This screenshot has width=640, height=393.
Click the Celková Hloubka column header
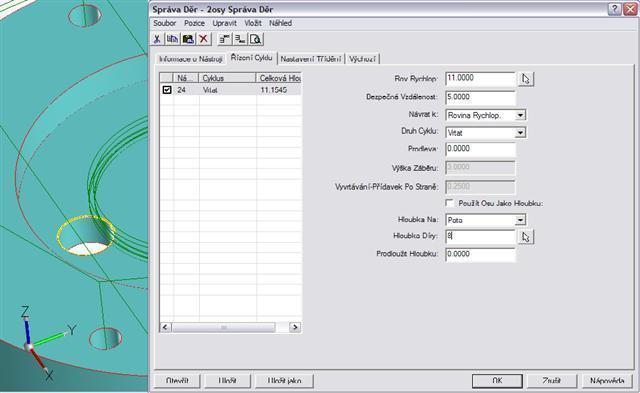[x=279, y=78]
